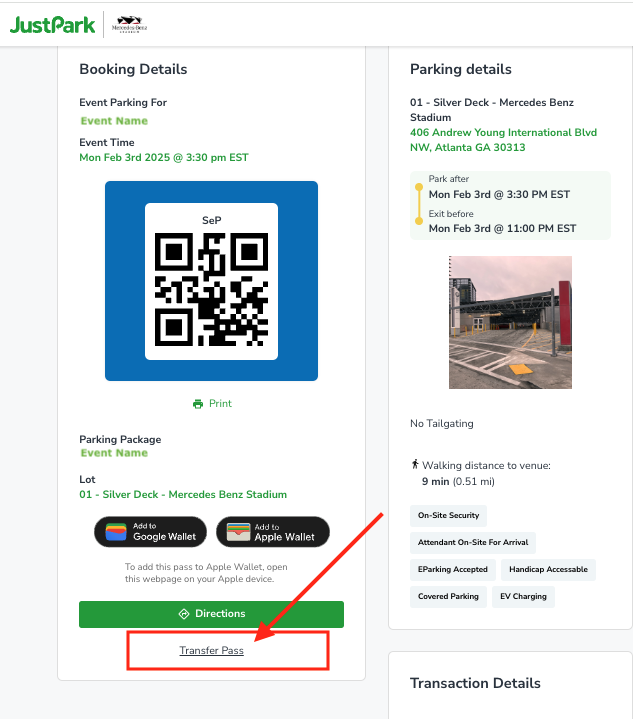This screenshot has width=633, height=719.
Task: Open the 406 Andrew Young International Blvd address link
Action: (503, 140)
